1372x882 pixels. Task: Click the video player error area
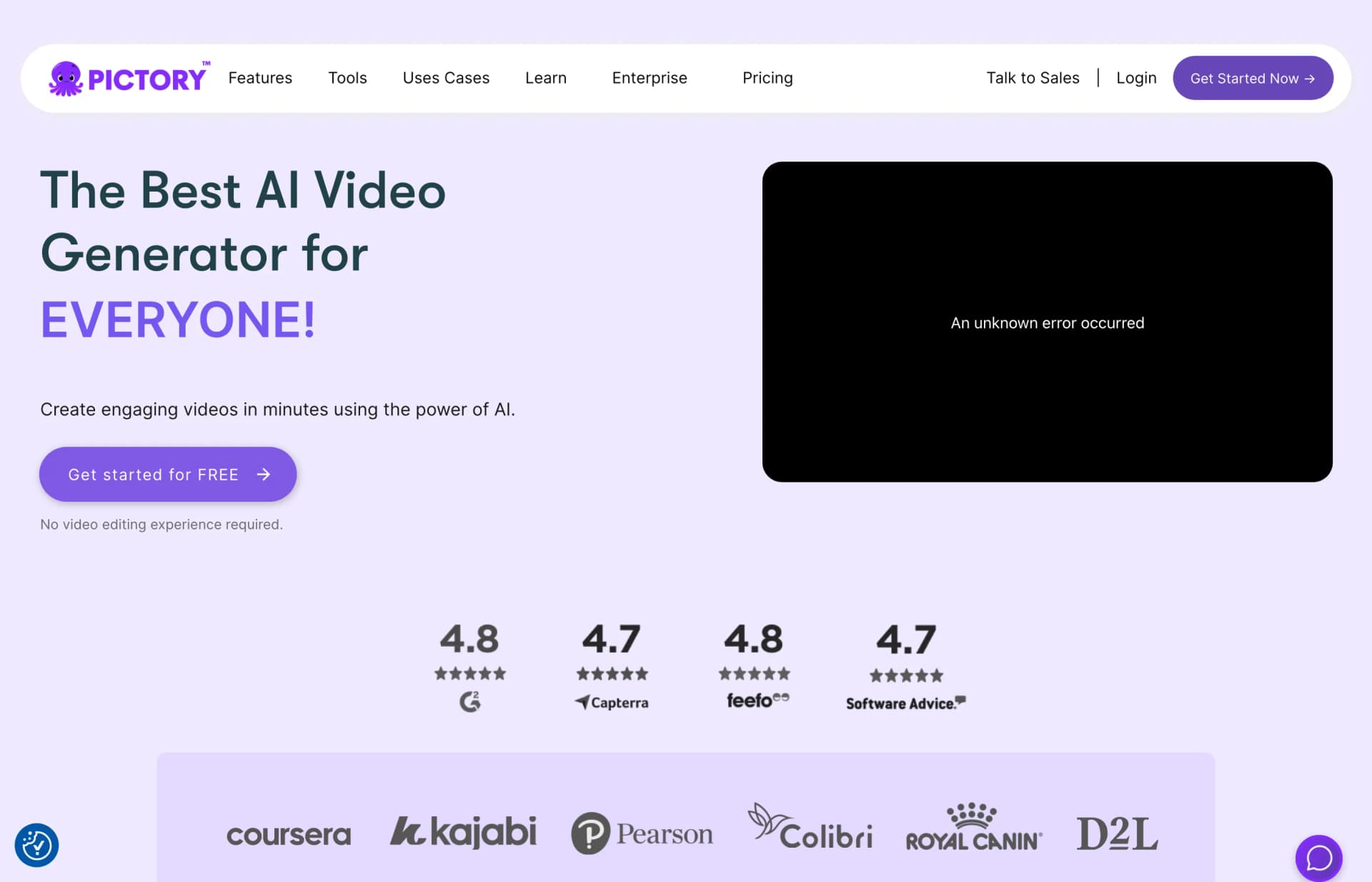tap(1047, 322)
